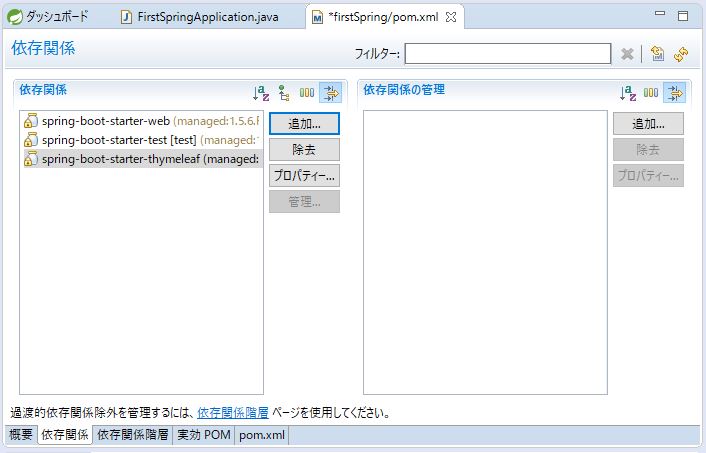This screenshot has height=453, width=706.
Task: Switch to the 依存関係 bottom tab
Action: [65, 435]
